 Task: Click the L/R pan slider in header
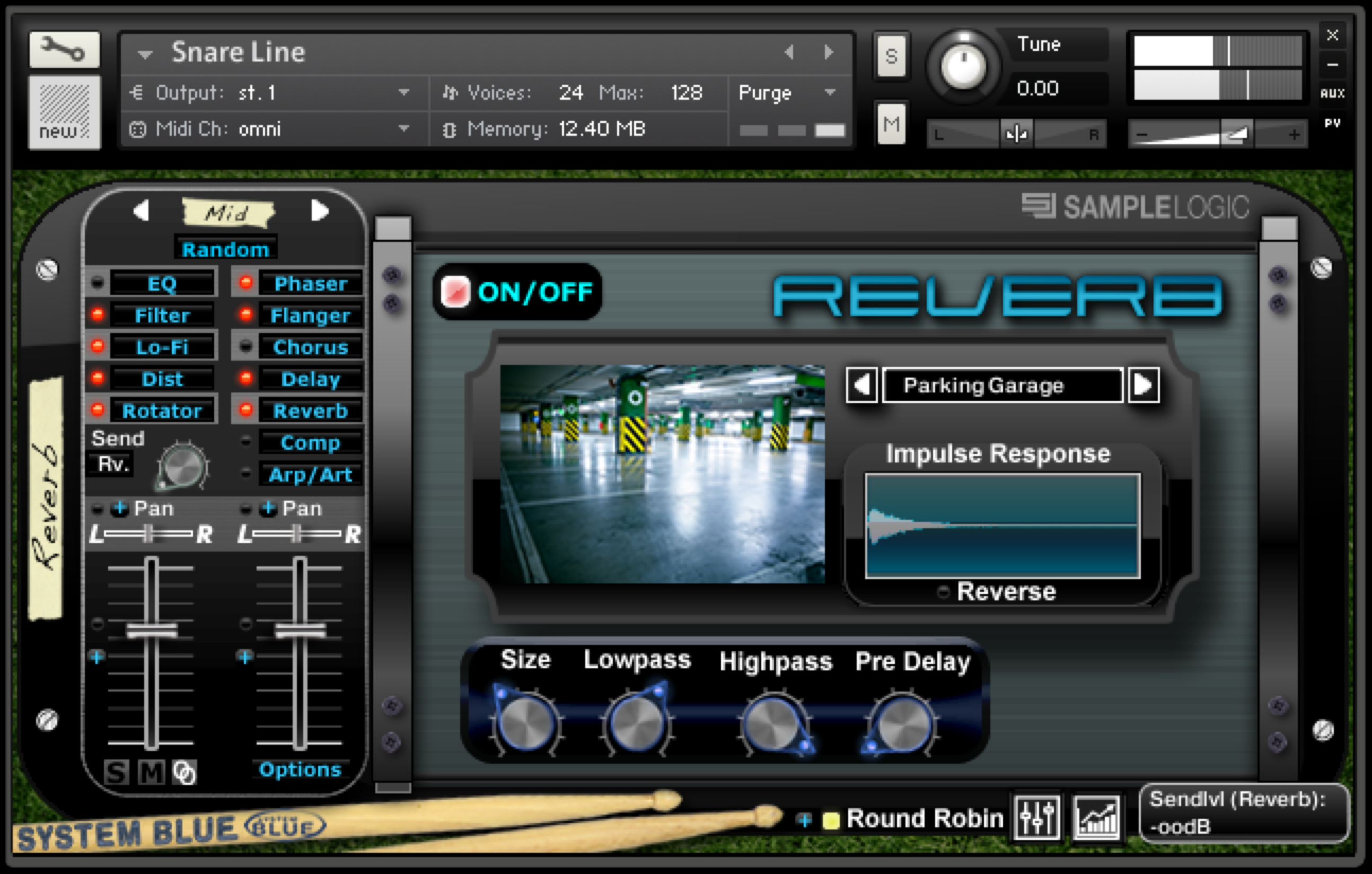tap(1016, 134)
